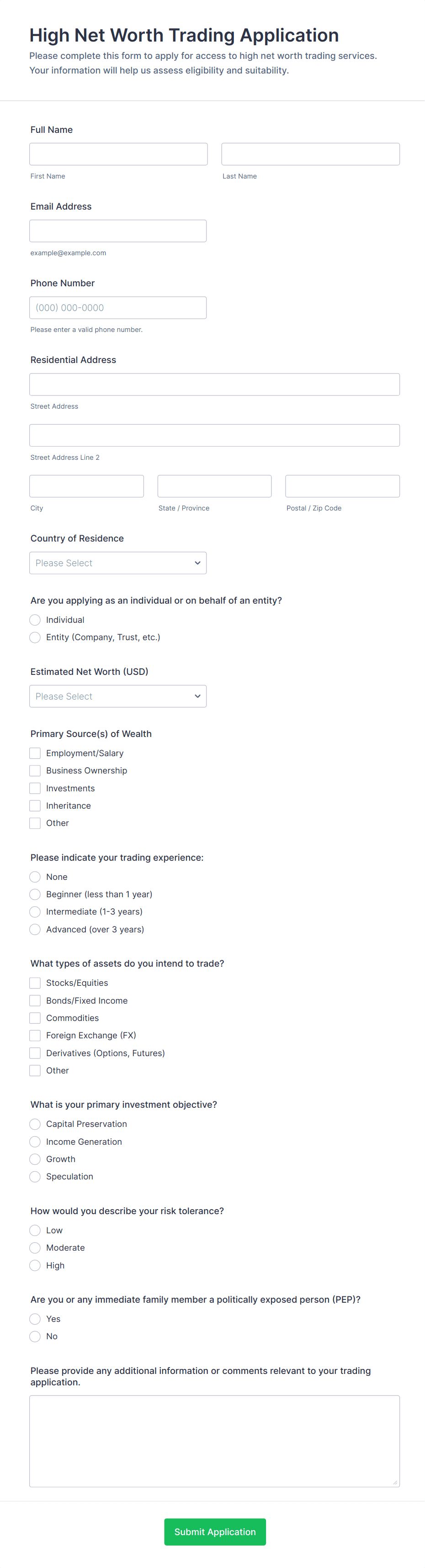Grab the comments box resize handle
Screen dimensions: 425x1568
point(395,1482)
